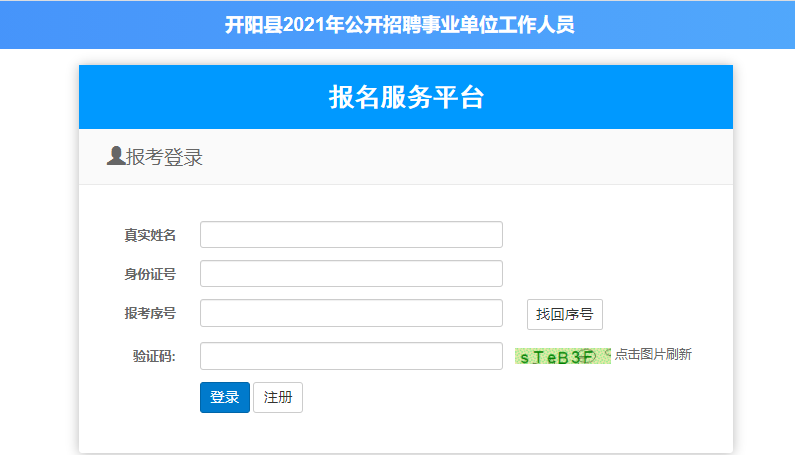Click the 开阳县2021年公开招聘 banner title

pos(400,24)
